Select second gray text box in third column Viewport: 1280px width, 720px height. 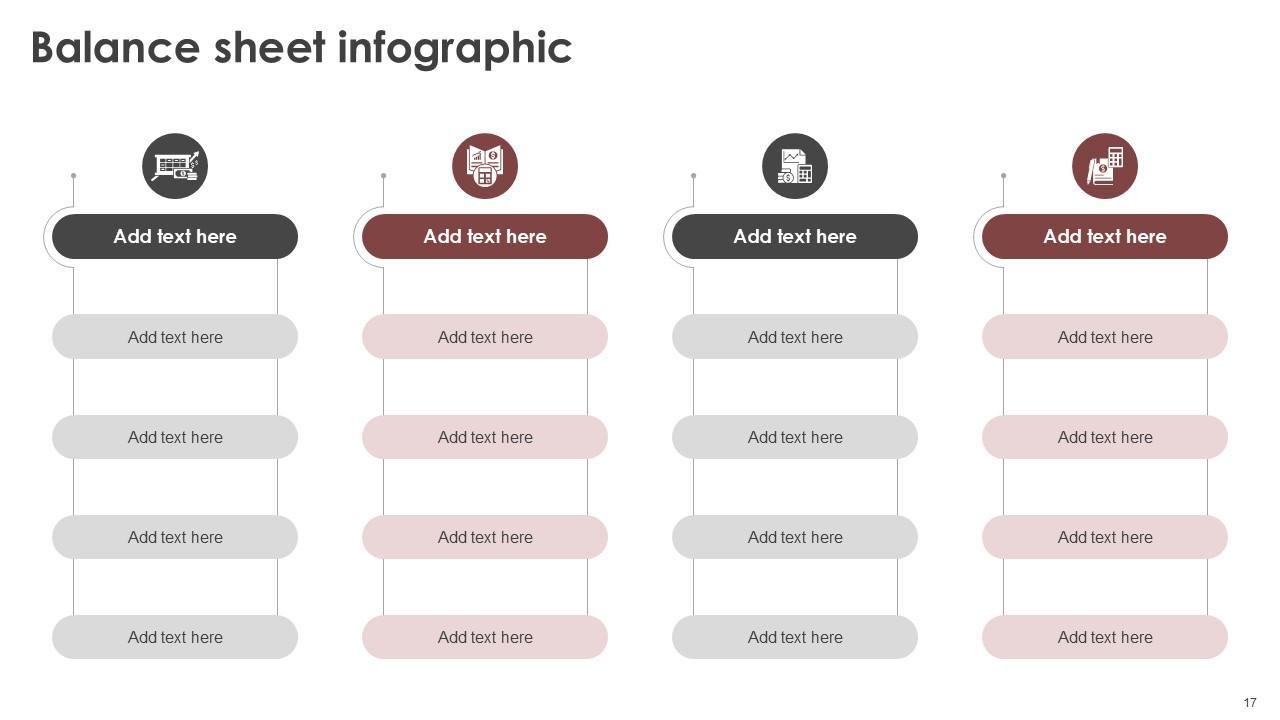pyautogui.click(x=795, y=437)
